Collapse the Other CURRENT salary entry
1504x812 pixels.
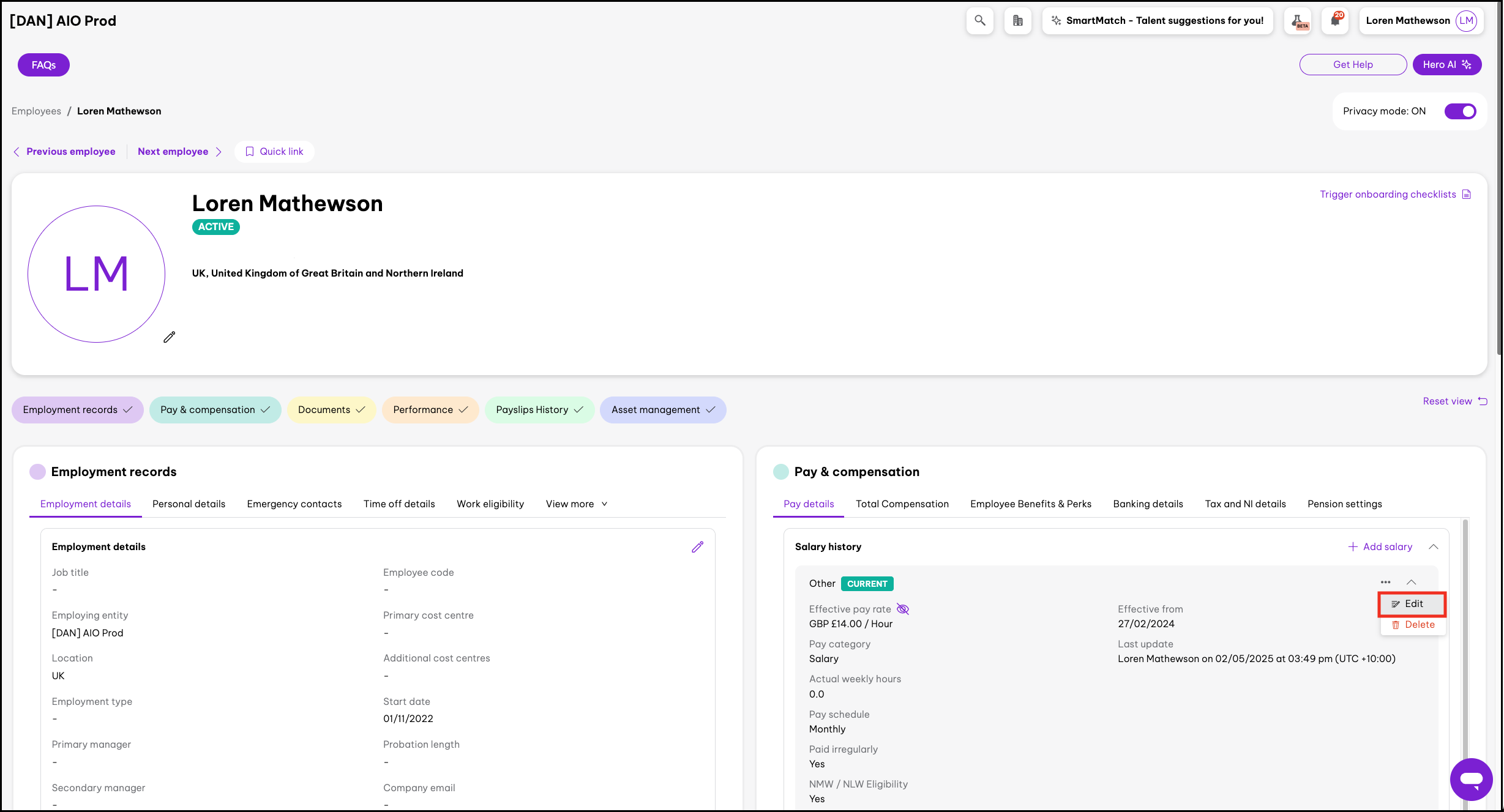(x=1412, y=583)
